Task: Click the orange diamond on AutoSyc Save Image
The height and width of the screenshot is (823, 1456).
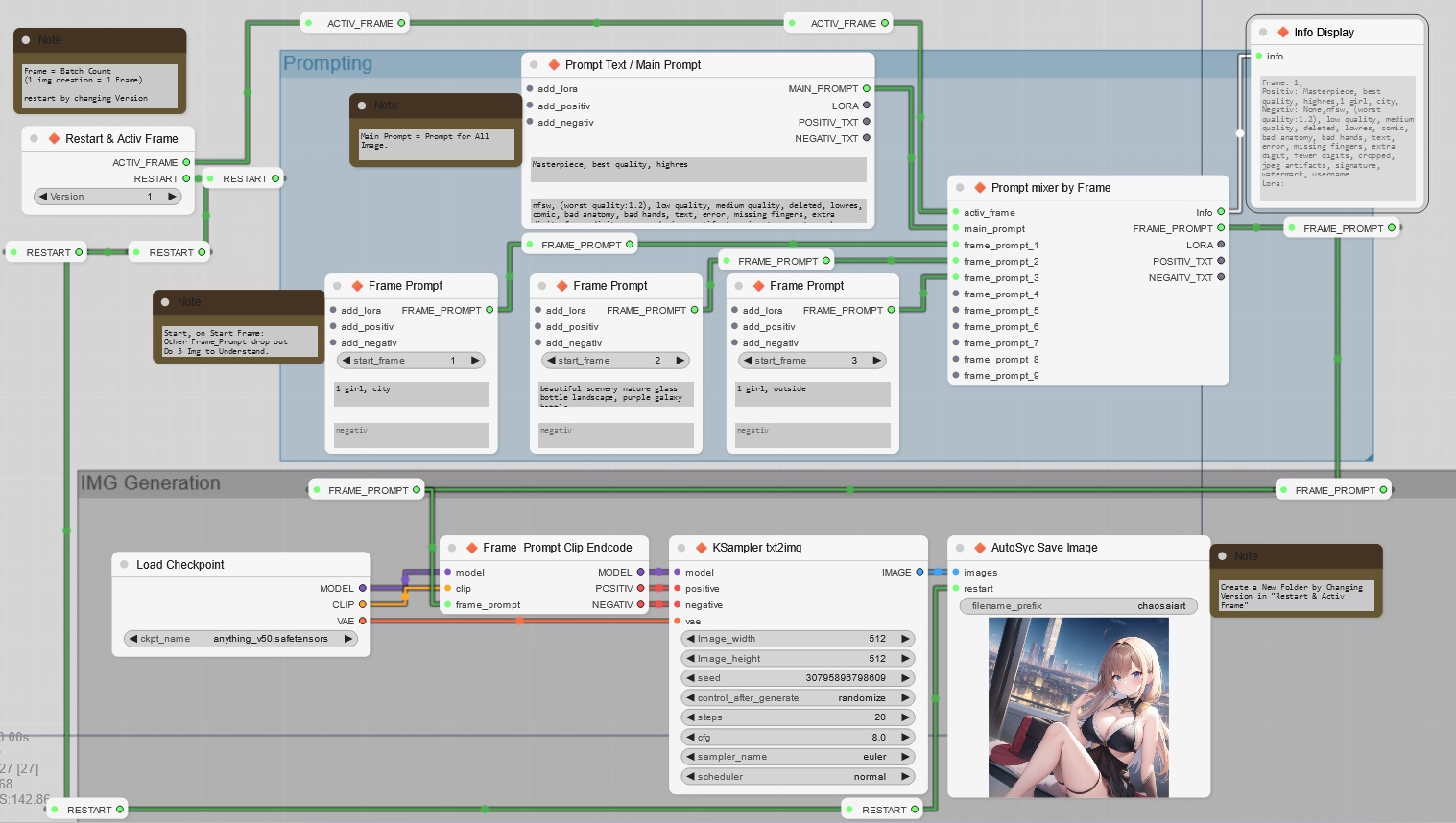Action: click(980, 548)
